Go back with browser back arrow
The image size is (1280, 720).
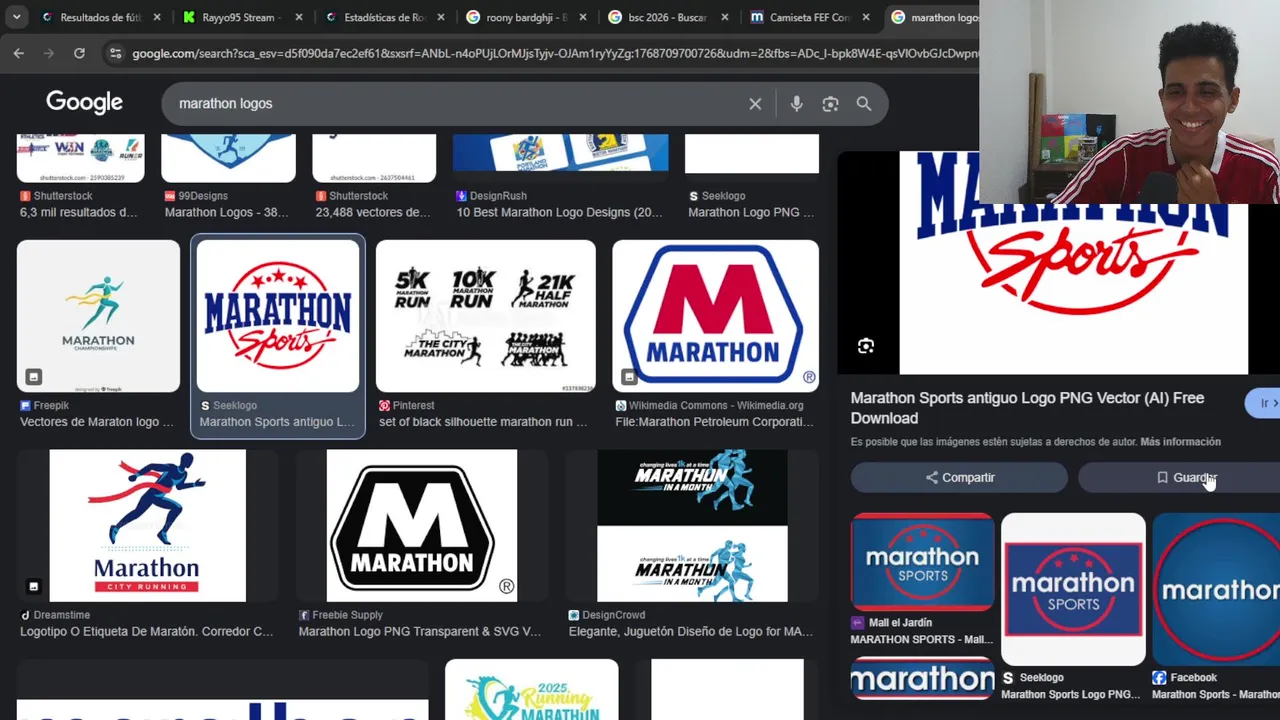pyautogui.click(x=18, y=53)
